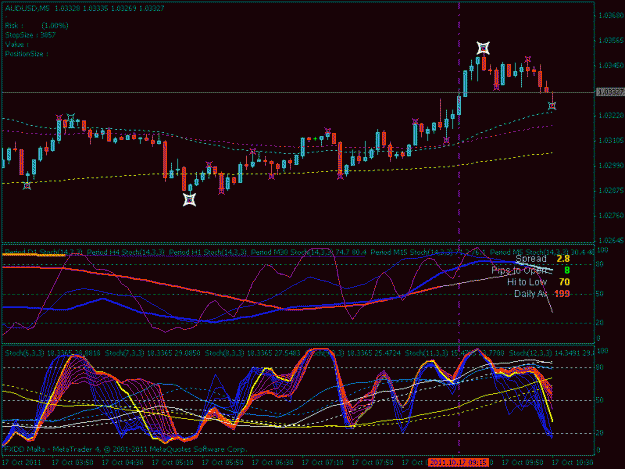Screen dimensions: 625x469
Task: Click the purple vertical dashed time line
Action: (x=459, y=228)
